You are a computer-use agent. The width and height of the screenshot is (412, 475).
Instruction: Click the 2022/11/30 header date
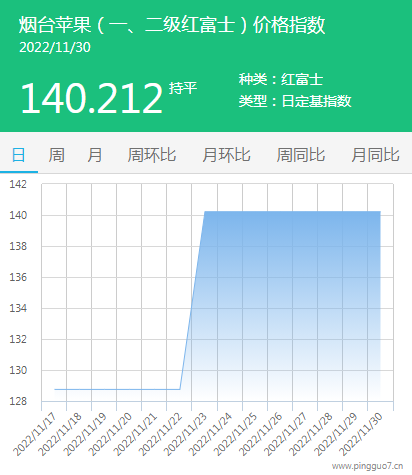click(55, 47)
